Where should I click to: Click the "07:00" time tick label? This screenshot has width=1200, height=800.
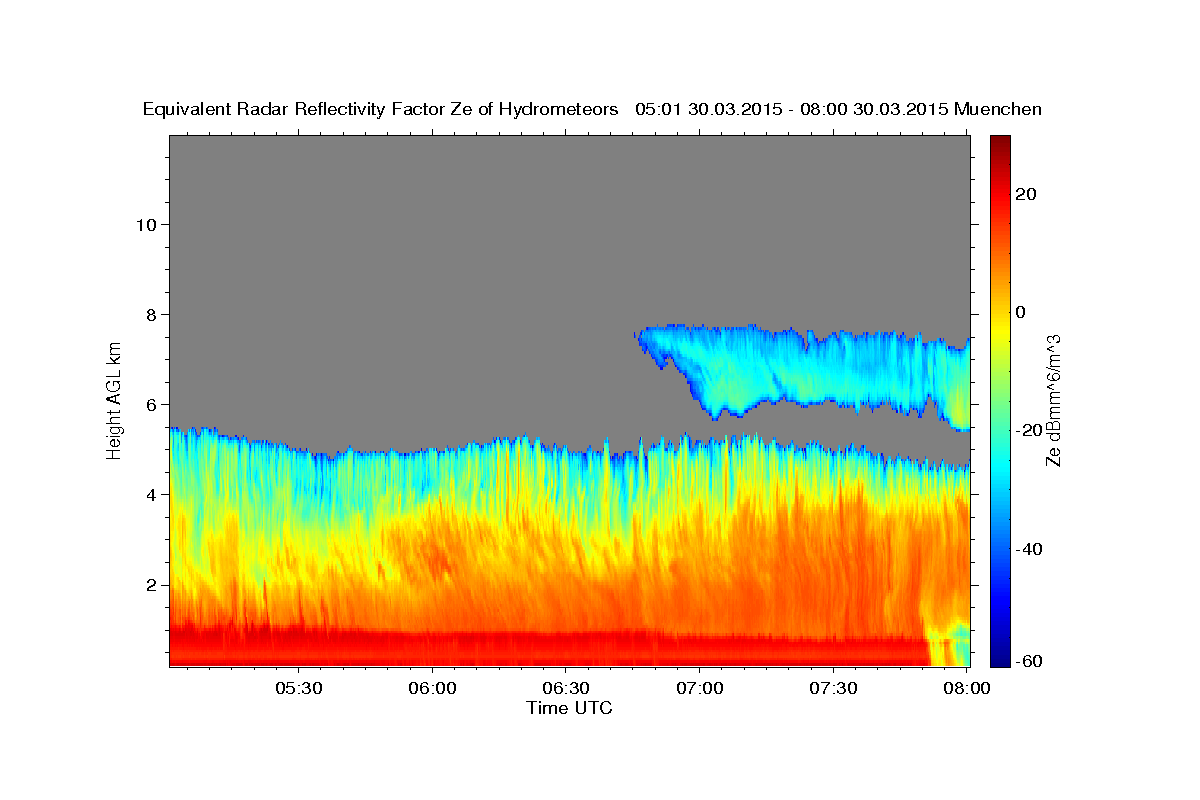point(700,689)
